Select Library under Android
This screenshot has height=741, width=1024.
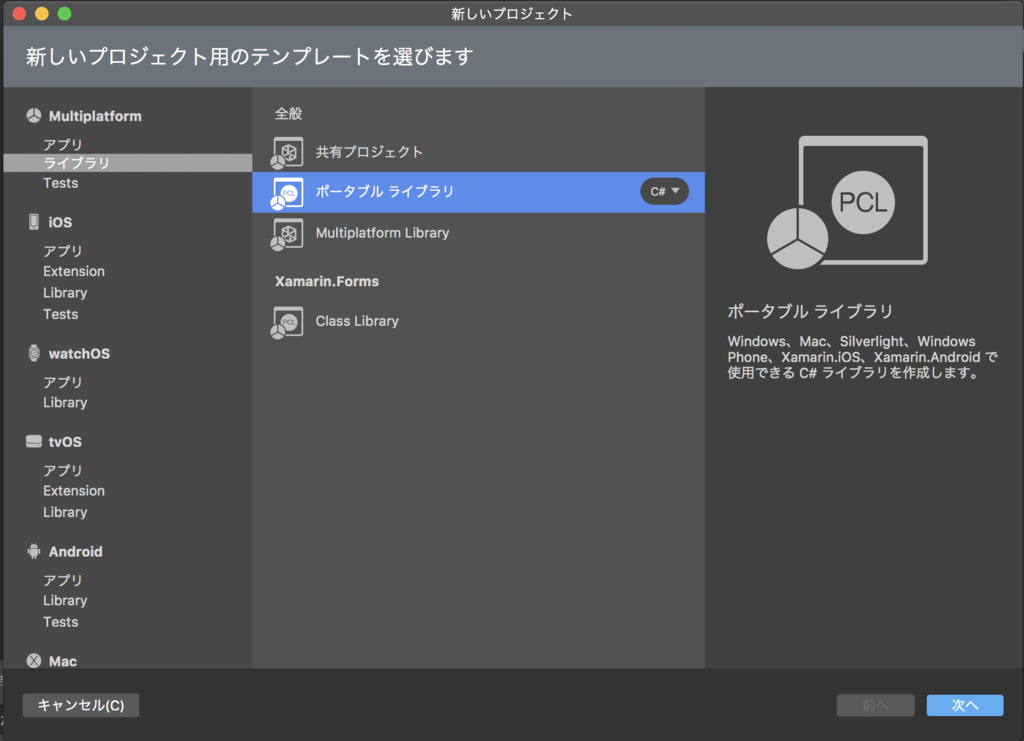[65, 600]
